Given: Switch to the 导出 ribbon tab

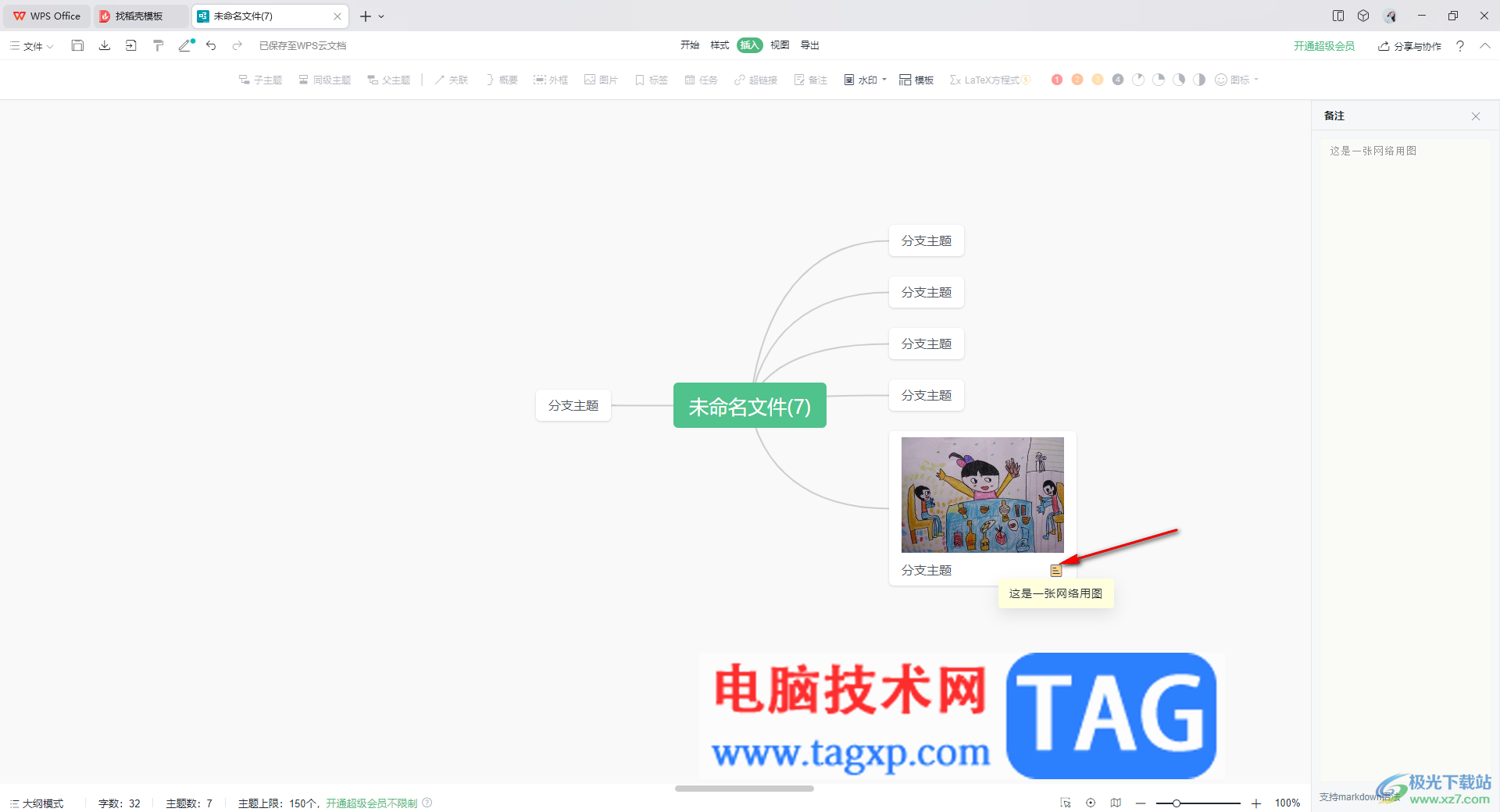Looking at the screenshot, I should (810, 45).
